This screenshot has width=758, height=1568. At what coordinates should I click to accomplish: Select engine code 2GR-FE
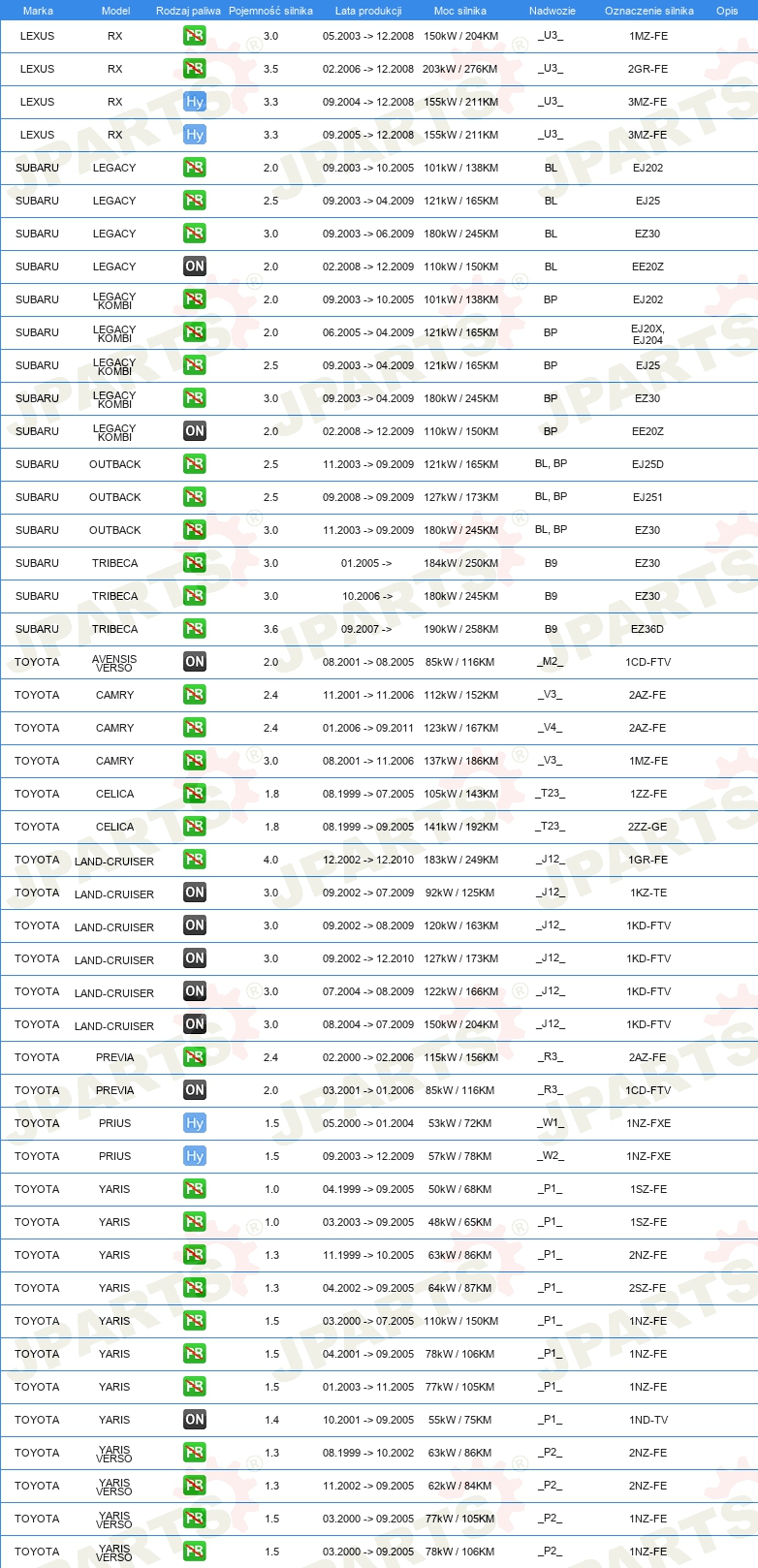[647, 69]
